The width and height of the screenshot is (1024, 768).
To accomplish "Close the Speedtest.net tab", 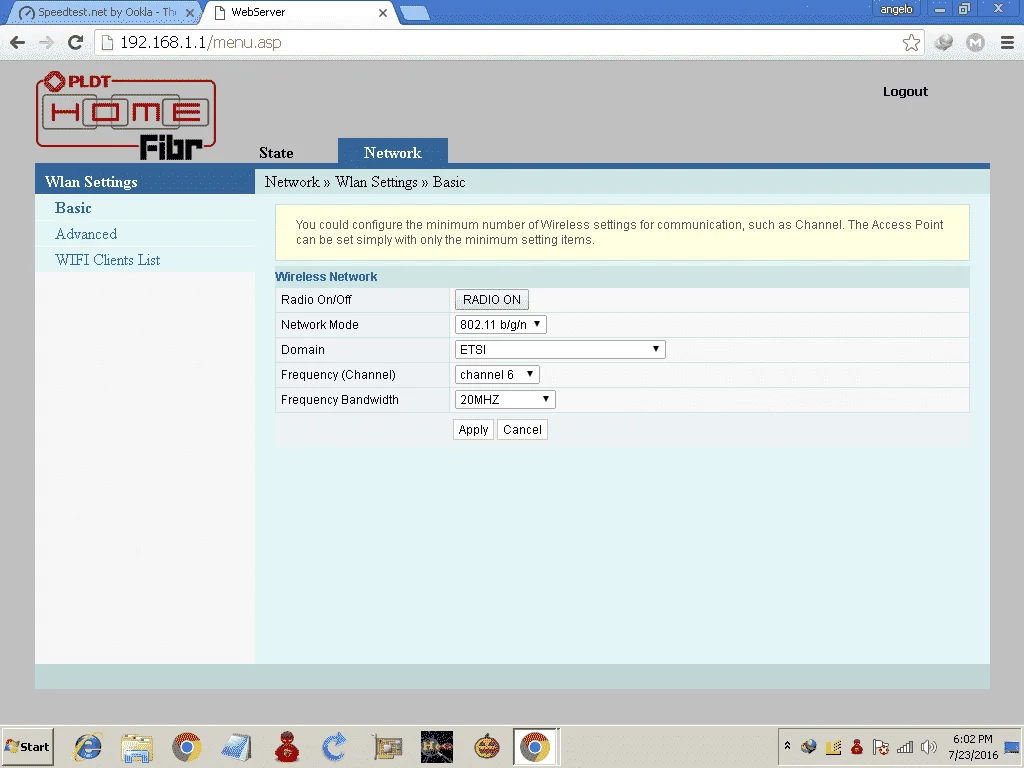I will pyautogui.click(x=190, y=12).
